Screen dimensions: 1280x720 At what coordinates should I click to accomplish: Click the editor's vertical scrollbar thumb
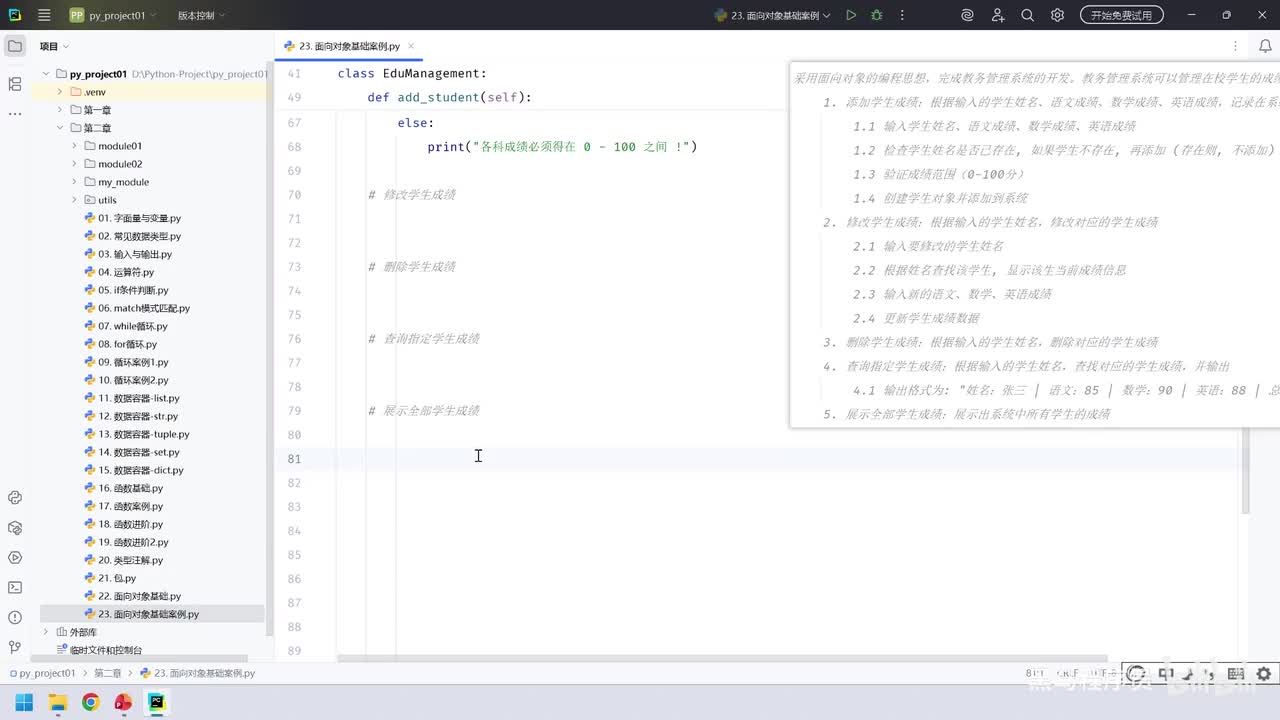coord(1245,470)
